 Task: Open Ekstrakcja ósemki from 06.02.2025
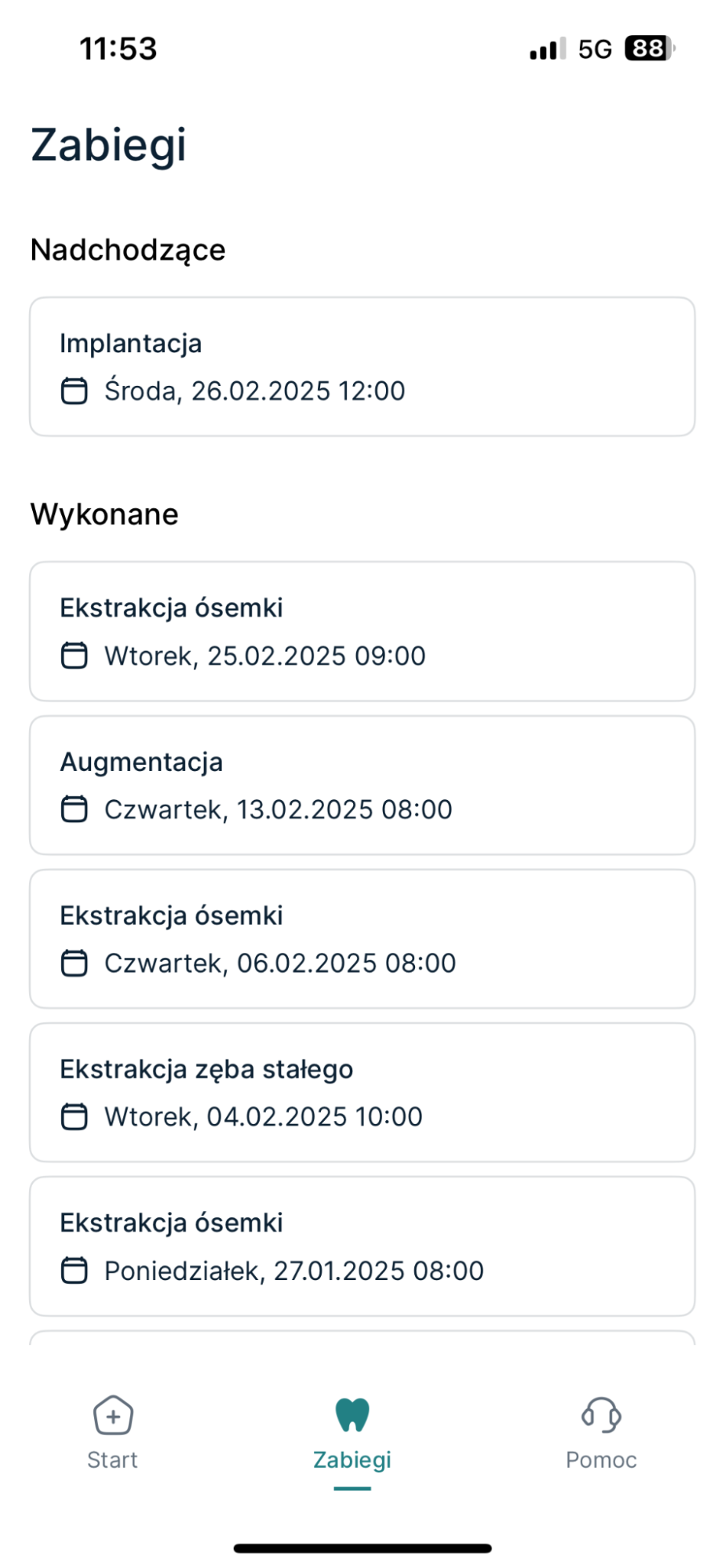click(362, 939)
